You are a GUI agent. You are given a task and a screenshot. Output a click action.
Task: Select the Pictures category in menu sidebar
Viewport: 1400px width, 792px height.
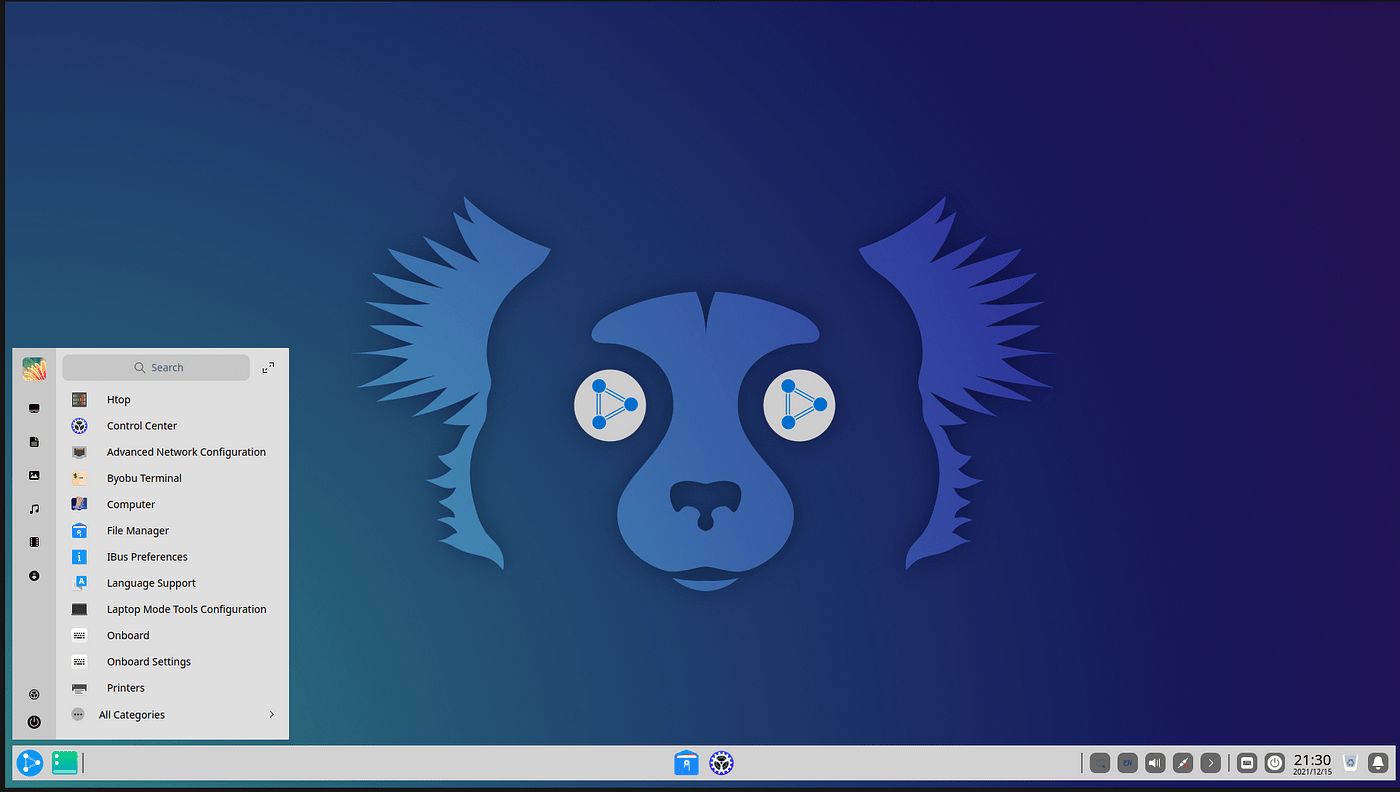tap(33, 475)
